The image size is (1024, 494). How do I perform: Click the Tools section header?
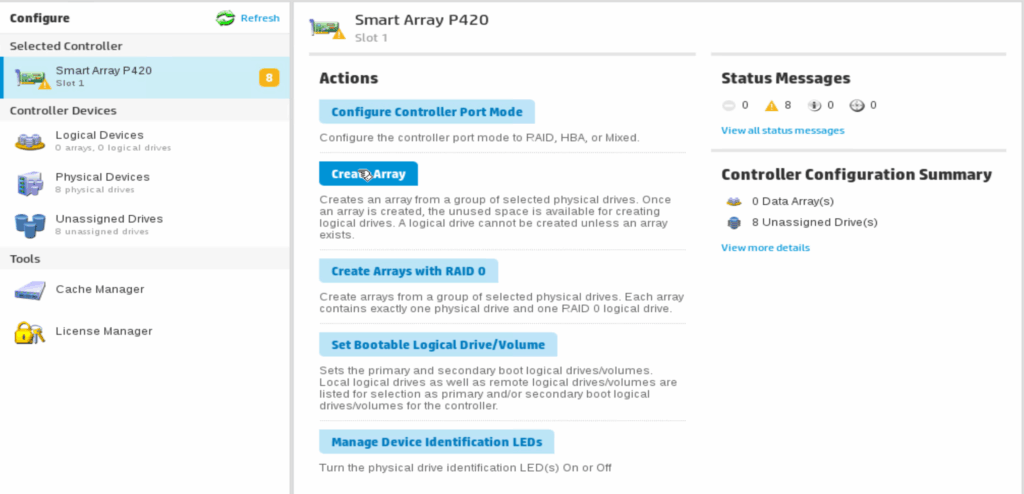pos(25,259)
